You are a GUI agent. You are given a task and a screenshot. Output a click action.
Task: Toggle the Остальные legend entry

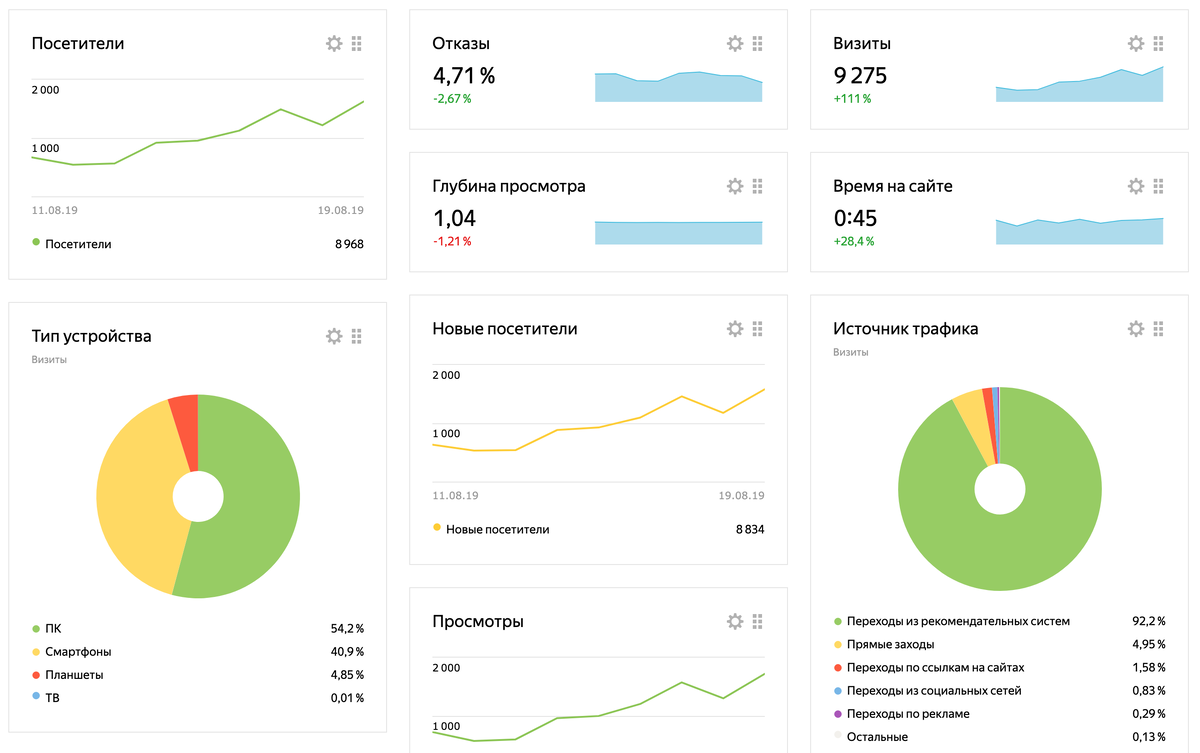871,737
